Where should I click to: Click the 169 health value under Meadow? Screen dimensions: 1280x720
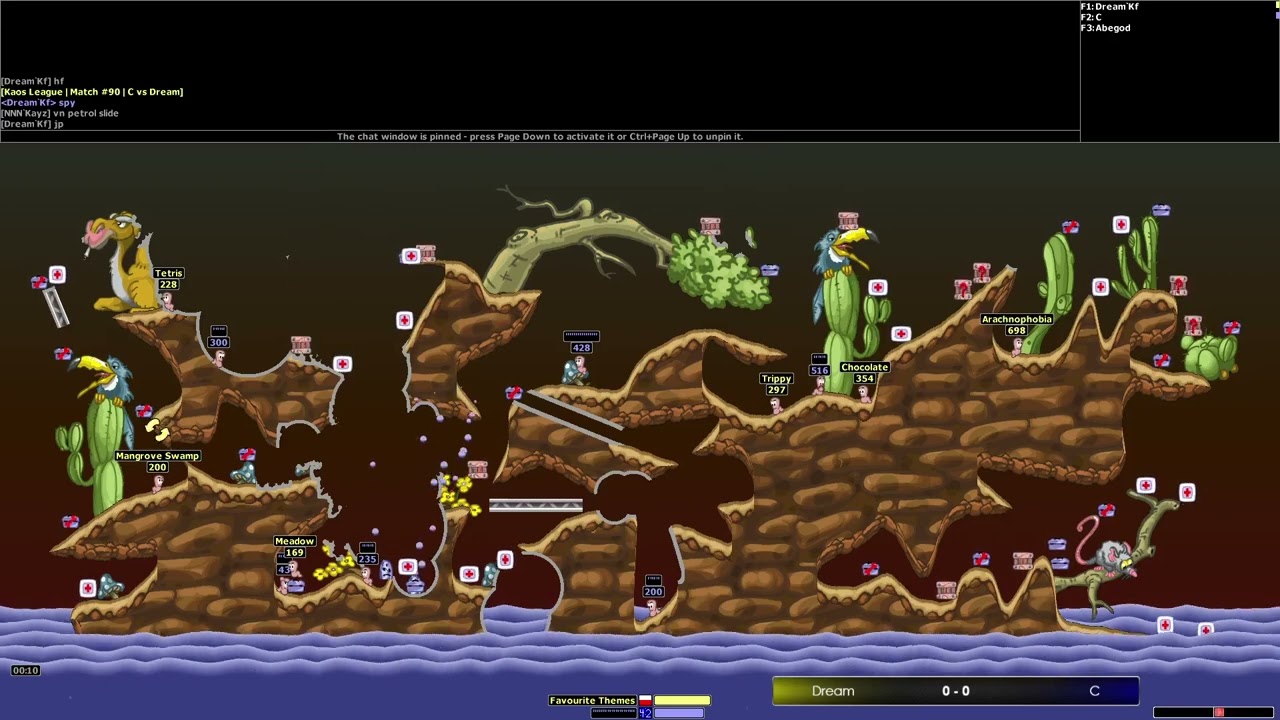(294, 553)
